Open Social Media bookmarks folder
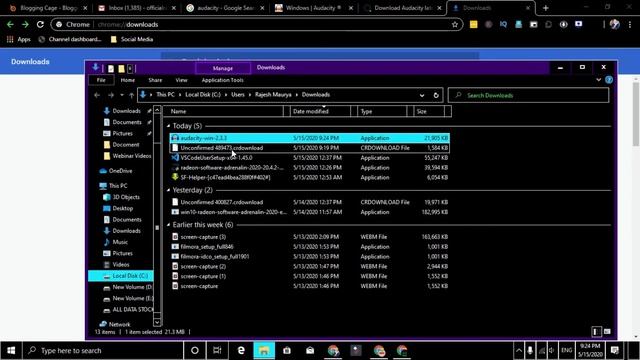The image size is (640, 360). click(x=132, y=39)
